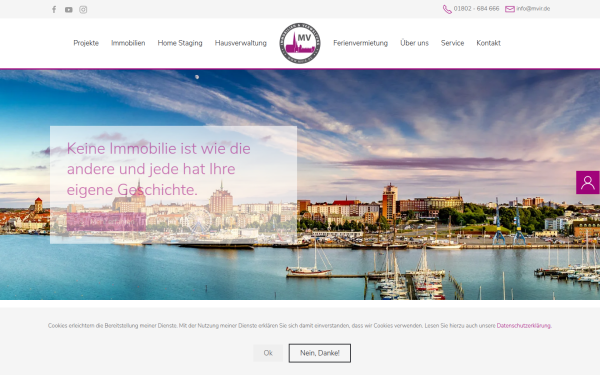Image resolution: width=600 pixels, height=375 pixels.
Task: Go to the Kontakt page
Action: tap(488, 43)
